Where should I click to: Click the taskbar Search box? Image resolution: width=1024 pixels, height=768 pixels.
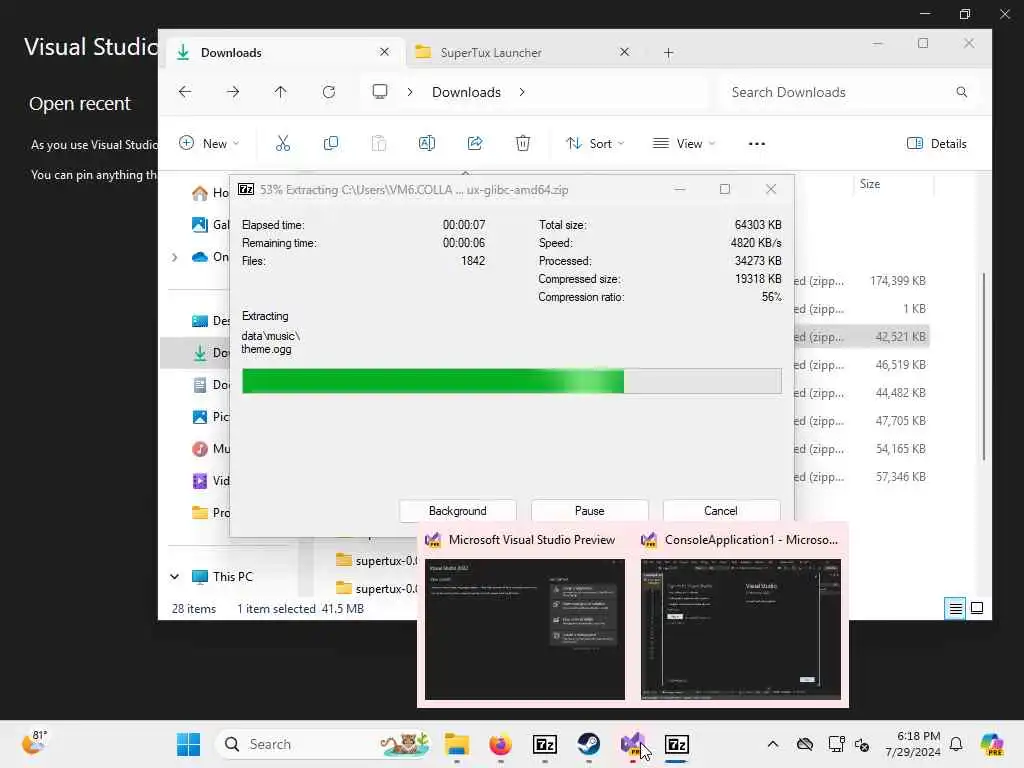(323, 744)
